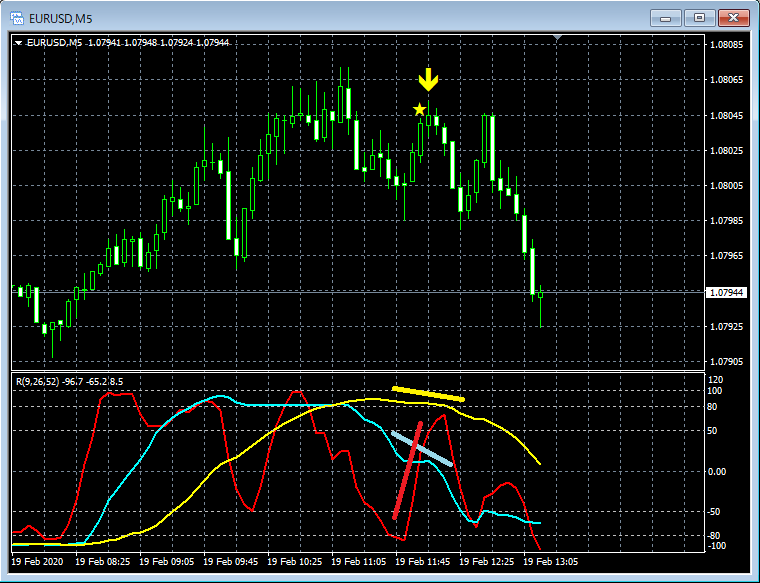Click price scale value 1.07905
Viewport: 760px width, 583px height.
click(726, 362)
